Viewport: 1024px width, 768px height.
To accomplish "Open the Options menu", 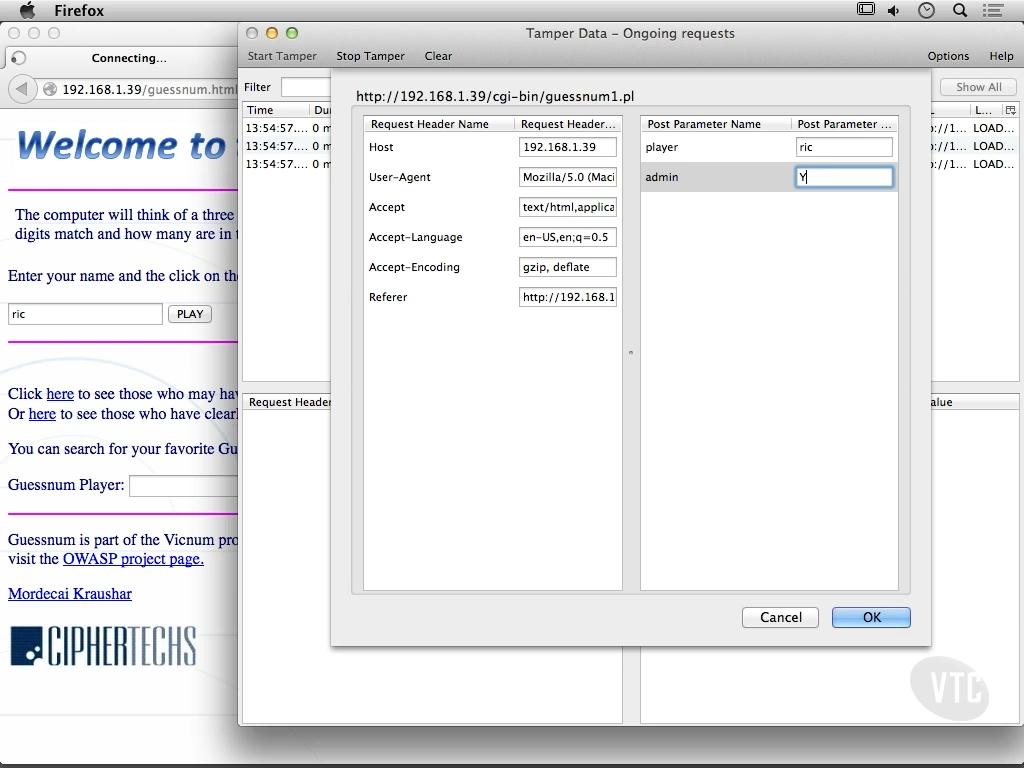I will pos(948,56).
